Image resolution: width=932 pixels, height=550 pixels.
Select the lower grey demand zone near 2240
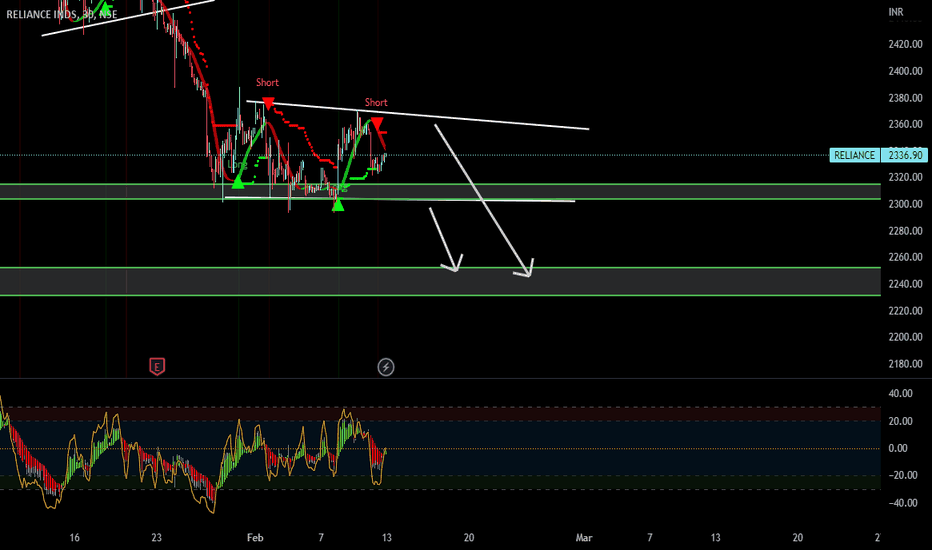point(440,281)
